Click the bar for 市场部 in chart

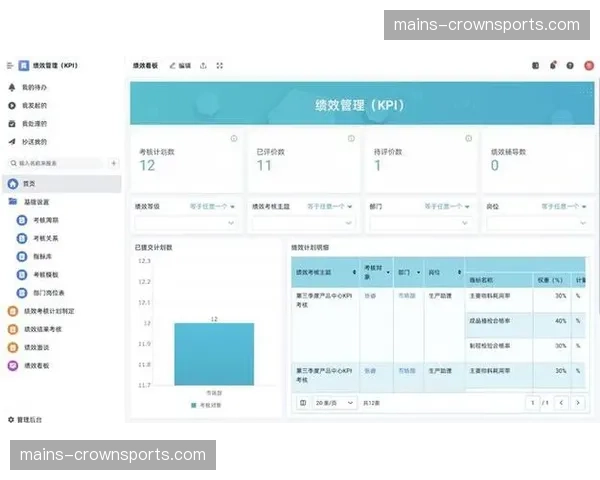click(x=214, y=354)
